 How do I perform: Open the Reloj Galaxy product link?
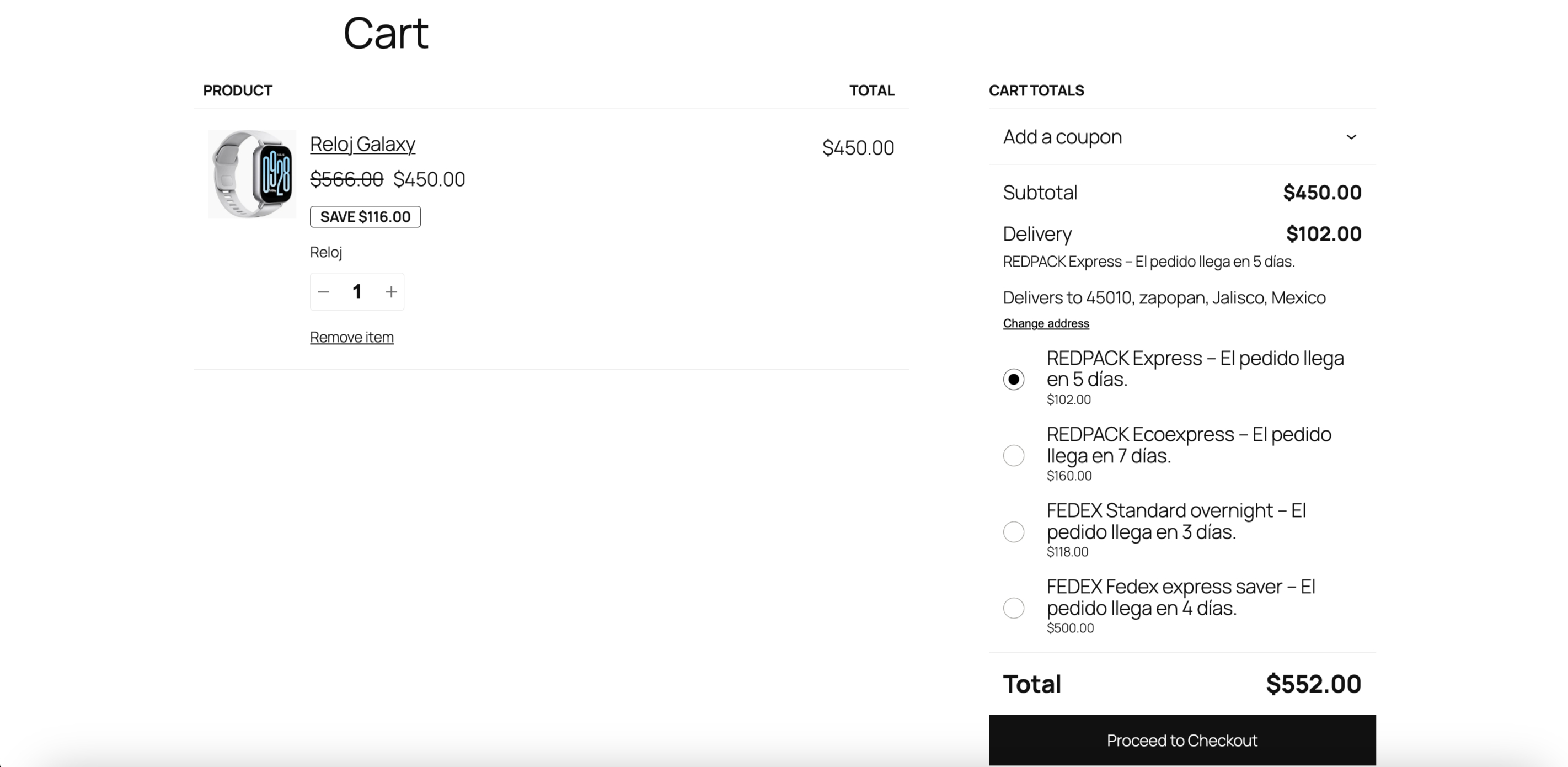(x=362, y=144)
